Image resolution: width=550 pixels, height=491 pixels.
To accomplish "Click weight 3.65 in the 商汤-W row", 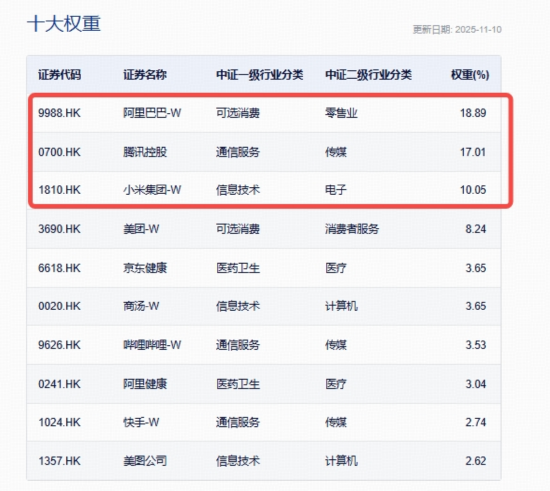I will (476, 306).
